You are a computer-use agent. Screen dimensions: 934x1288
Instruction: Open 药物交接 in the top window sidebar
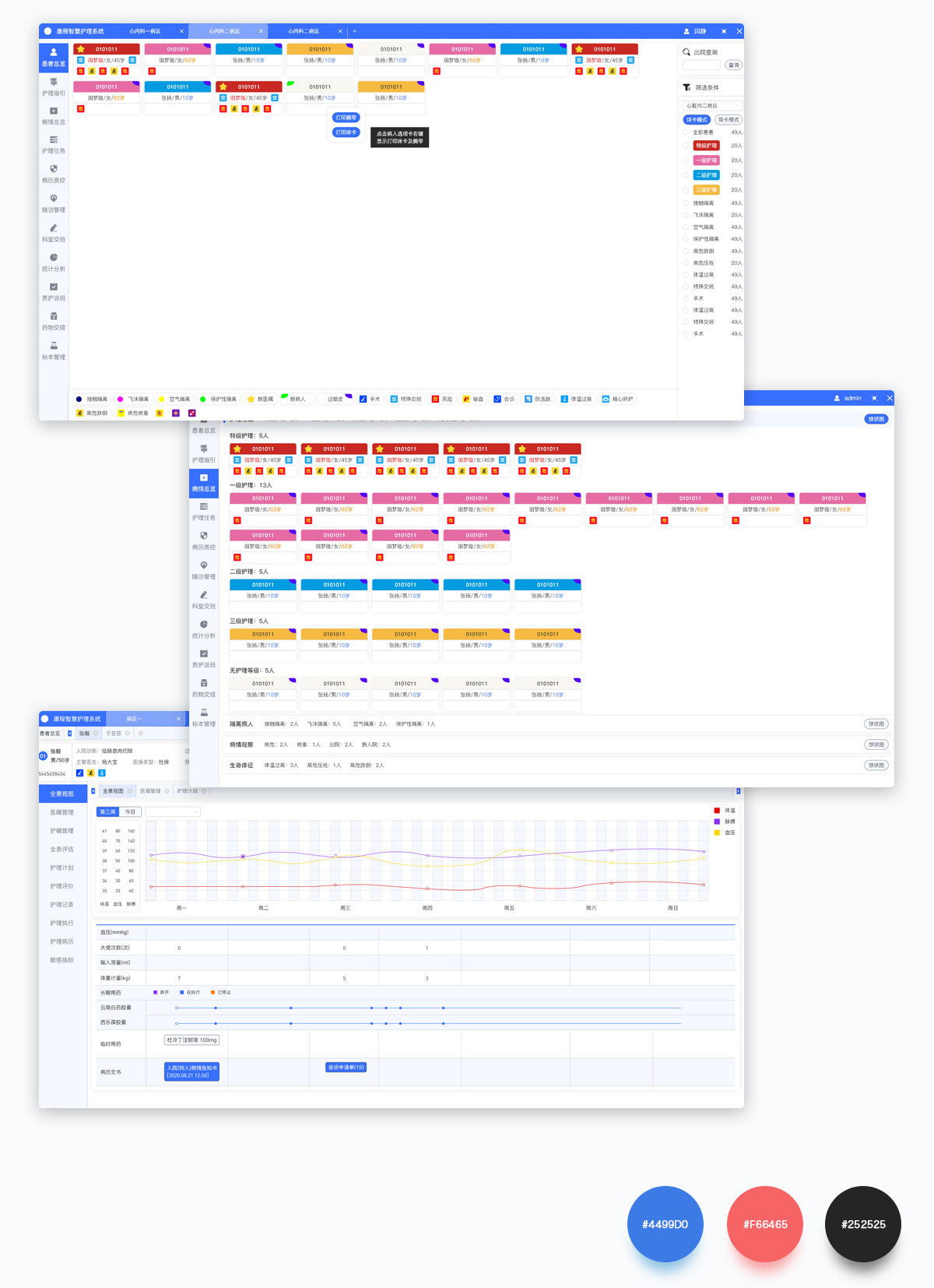pyautogui.click(x=54, y=321)
